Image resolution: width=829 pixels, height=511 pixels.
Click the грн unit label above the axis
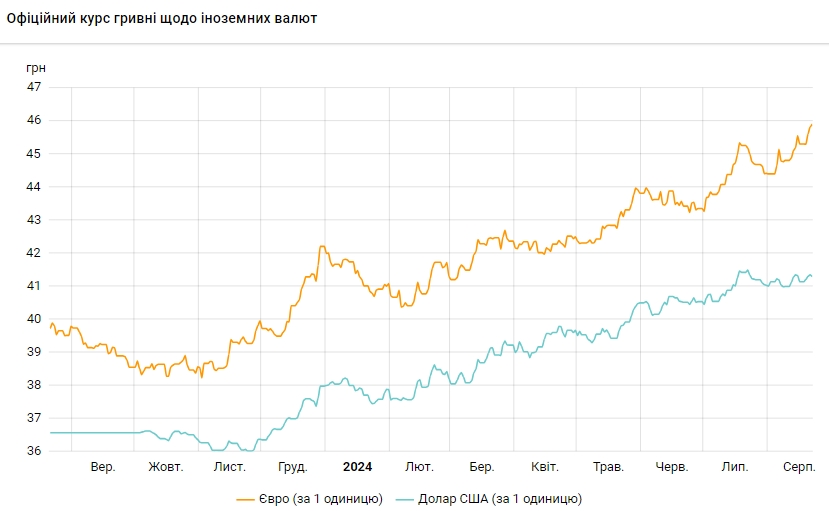coord(35,68)
